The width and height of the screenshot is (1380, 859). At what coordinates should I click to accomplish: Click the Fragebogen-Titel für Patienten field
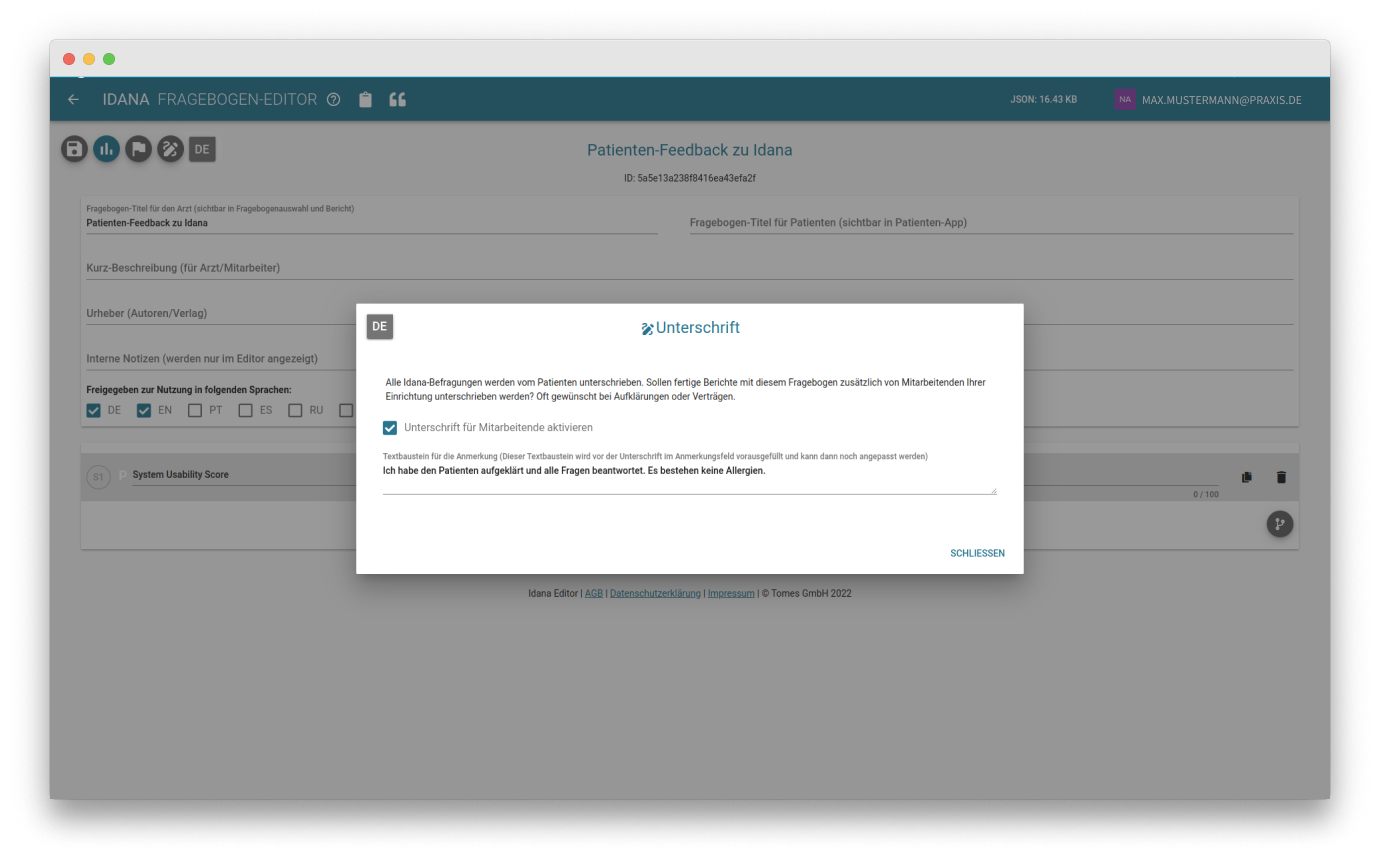pyautogui.click(x=991, y=223)
